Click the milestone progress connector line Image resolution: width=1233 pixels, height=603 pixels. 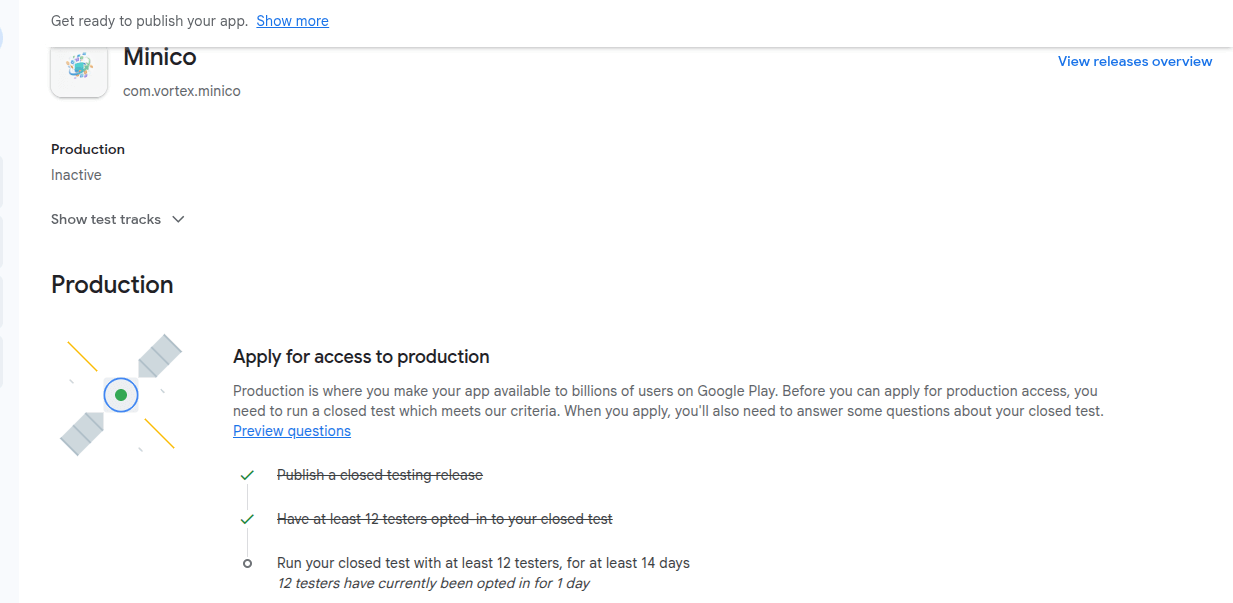tap(247, 497)
